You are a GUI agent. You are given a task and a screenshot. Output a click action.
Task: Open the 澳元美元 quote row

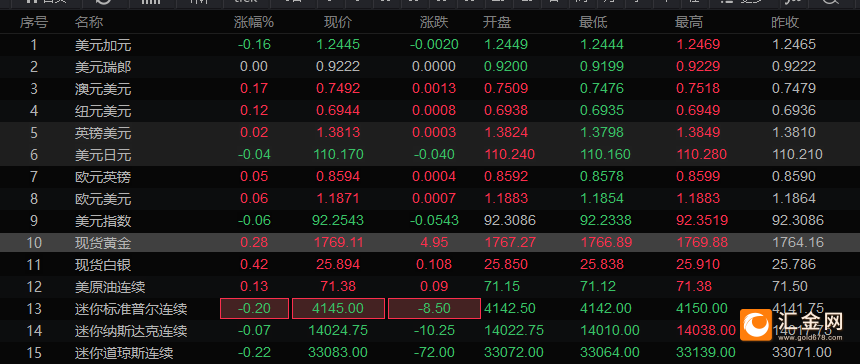430,89
